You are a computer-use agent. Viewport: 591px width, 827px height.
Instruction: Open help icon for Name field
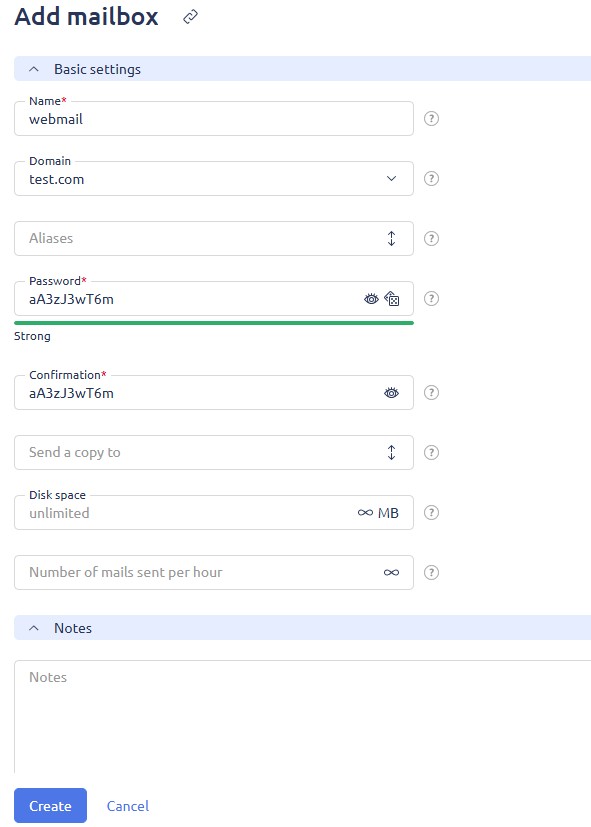pos(431,119)
